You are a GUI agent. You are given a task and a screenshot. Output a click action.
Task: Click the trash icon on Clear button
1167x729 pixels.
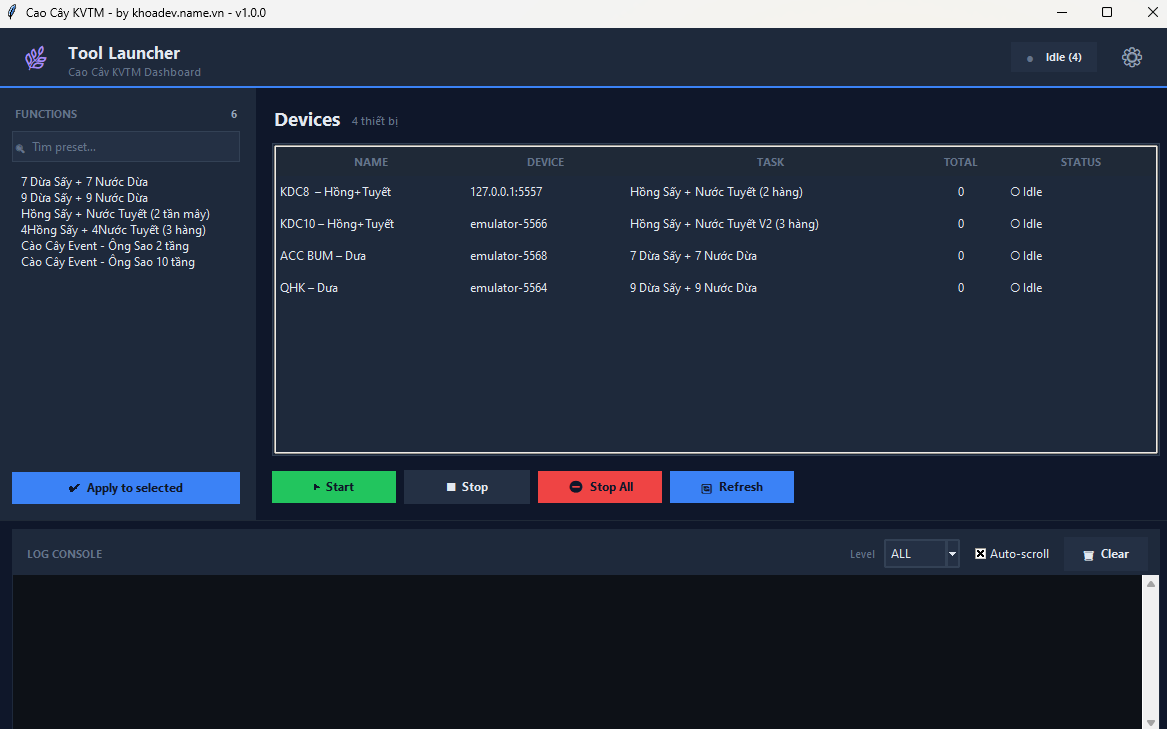tap(1088, 555)
